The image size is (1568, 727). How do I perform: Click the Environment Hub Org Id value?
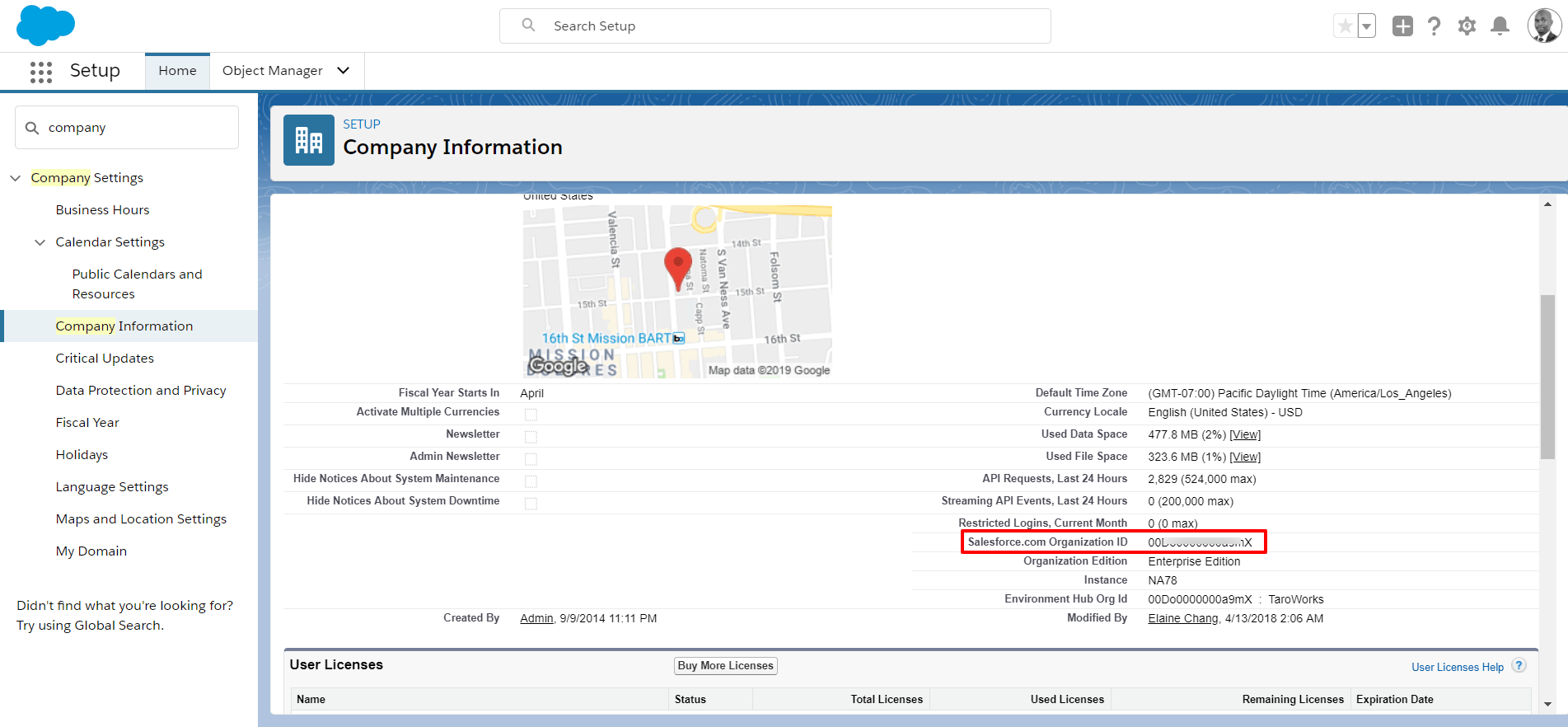click(1235, 599)
